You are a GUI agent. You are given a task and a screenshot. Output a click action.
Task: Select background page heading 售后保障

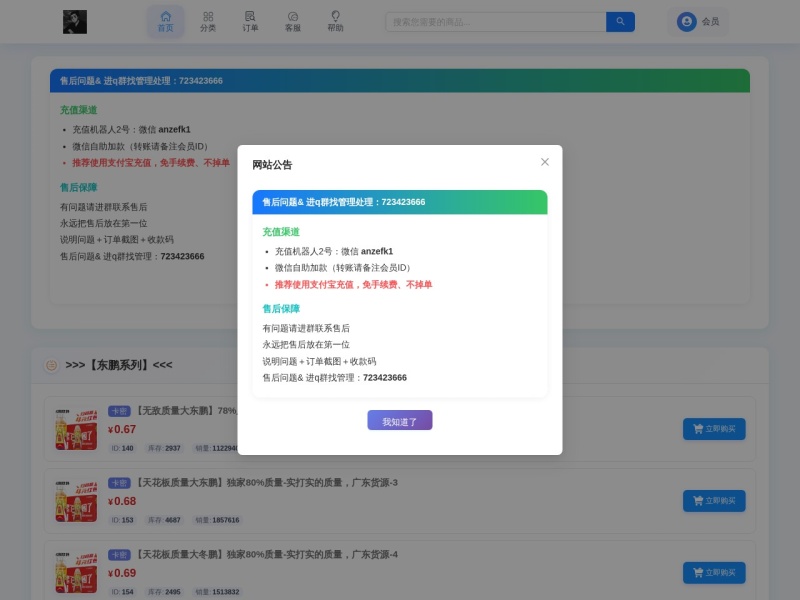(x=79, y=188)
